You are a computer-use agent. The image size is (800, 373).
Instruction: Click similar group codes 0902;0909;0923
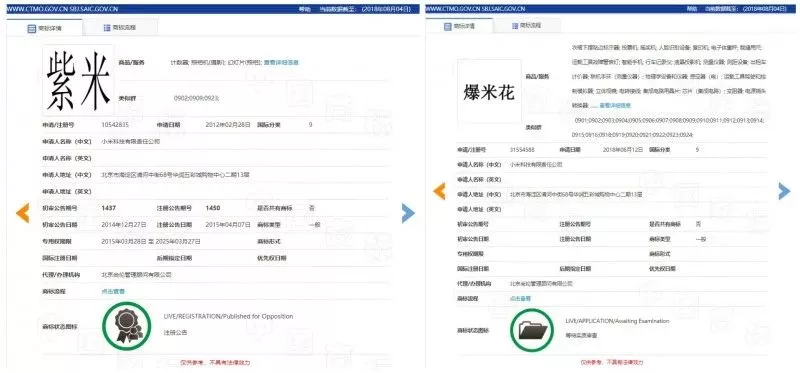point(196,97)
